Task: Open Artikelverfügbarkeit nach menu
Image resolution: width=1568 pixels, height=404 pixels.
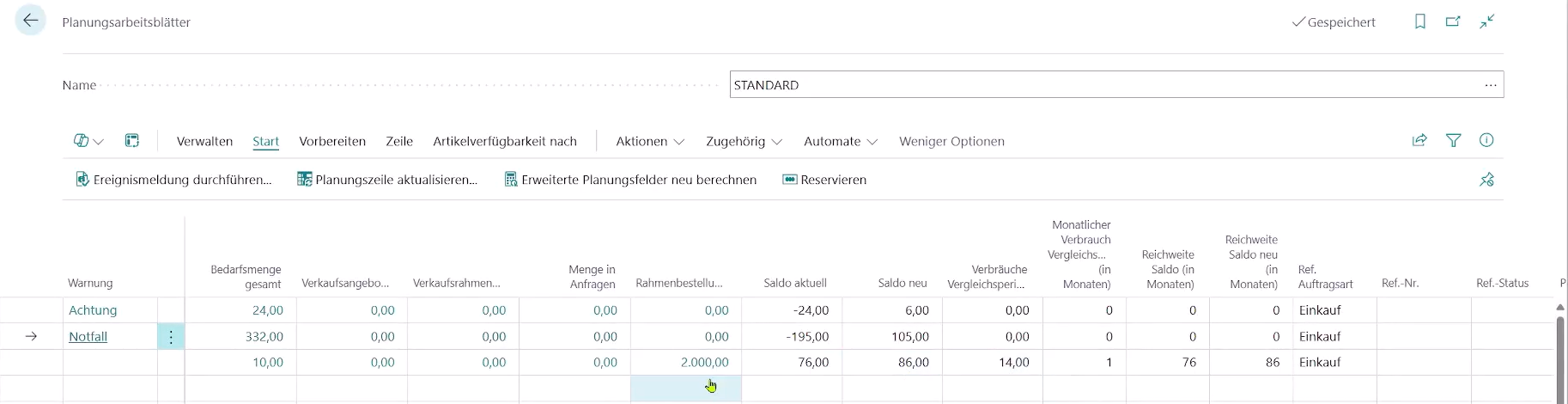Action: click(505, 141)
